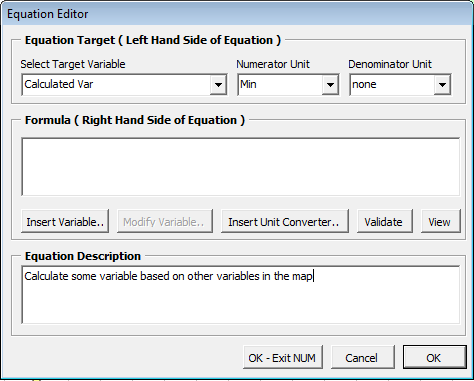
Task: Click the none denominator unit value
Action: pos(364,84)
